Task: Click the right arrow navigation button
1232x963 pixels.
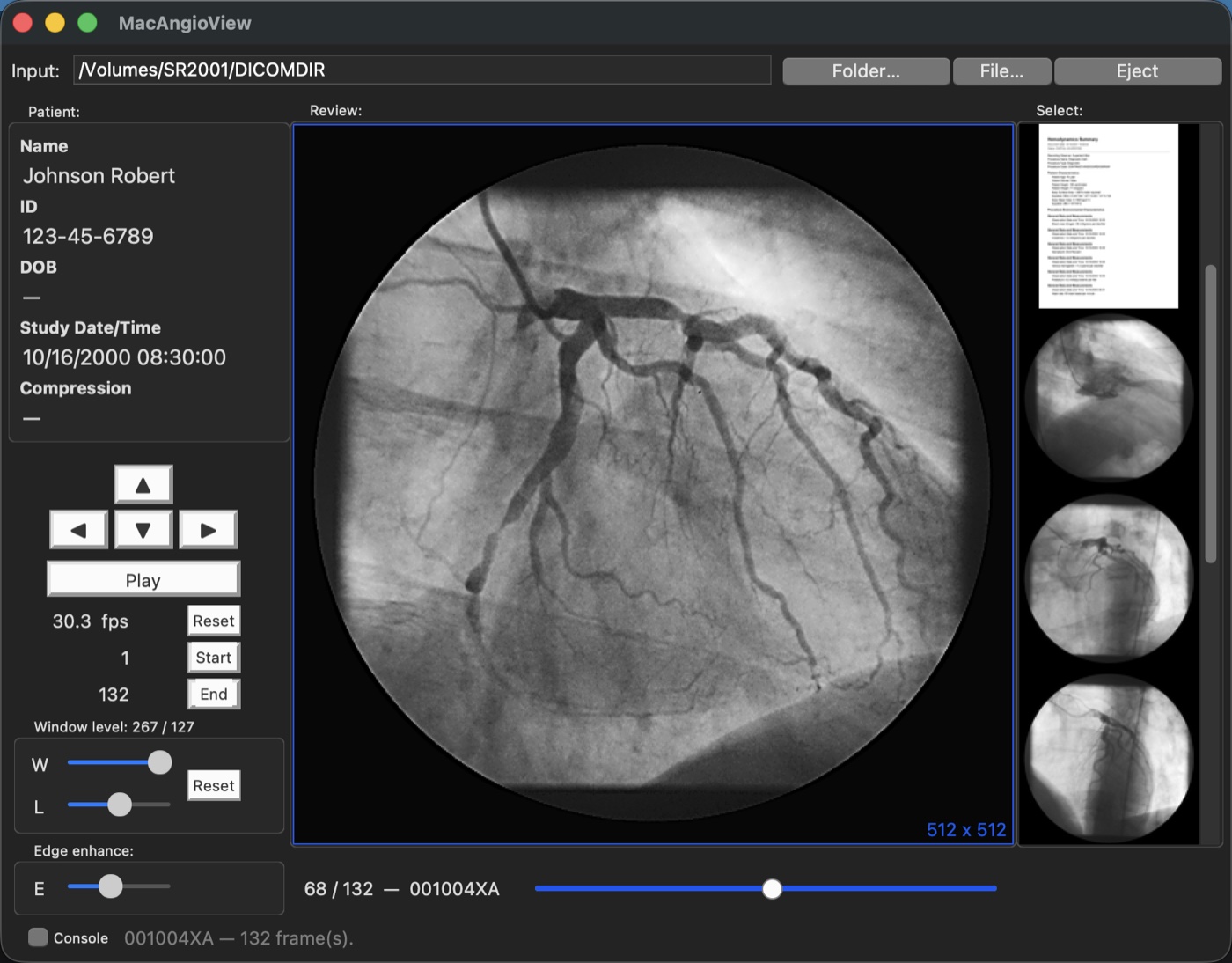Action: (x=208, y=530)
